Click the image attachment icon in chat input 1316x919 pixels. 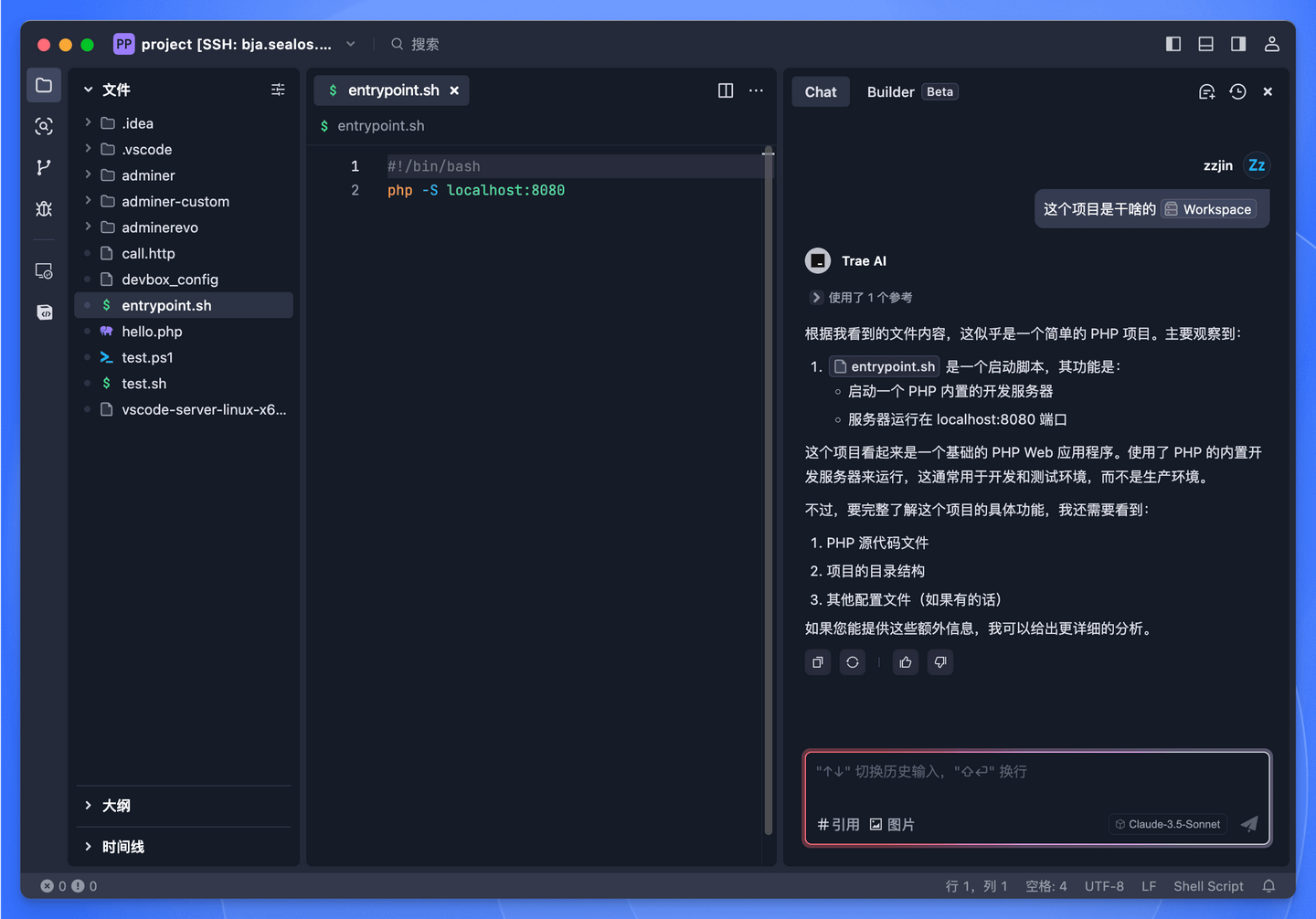pos(876,824)
